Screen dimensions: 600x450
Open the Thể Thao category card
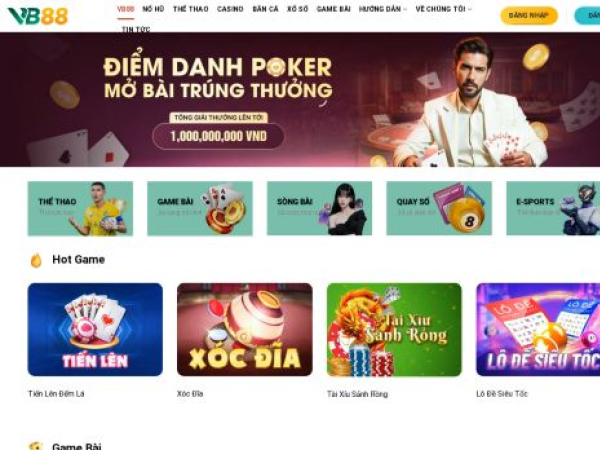click(80, 208)
